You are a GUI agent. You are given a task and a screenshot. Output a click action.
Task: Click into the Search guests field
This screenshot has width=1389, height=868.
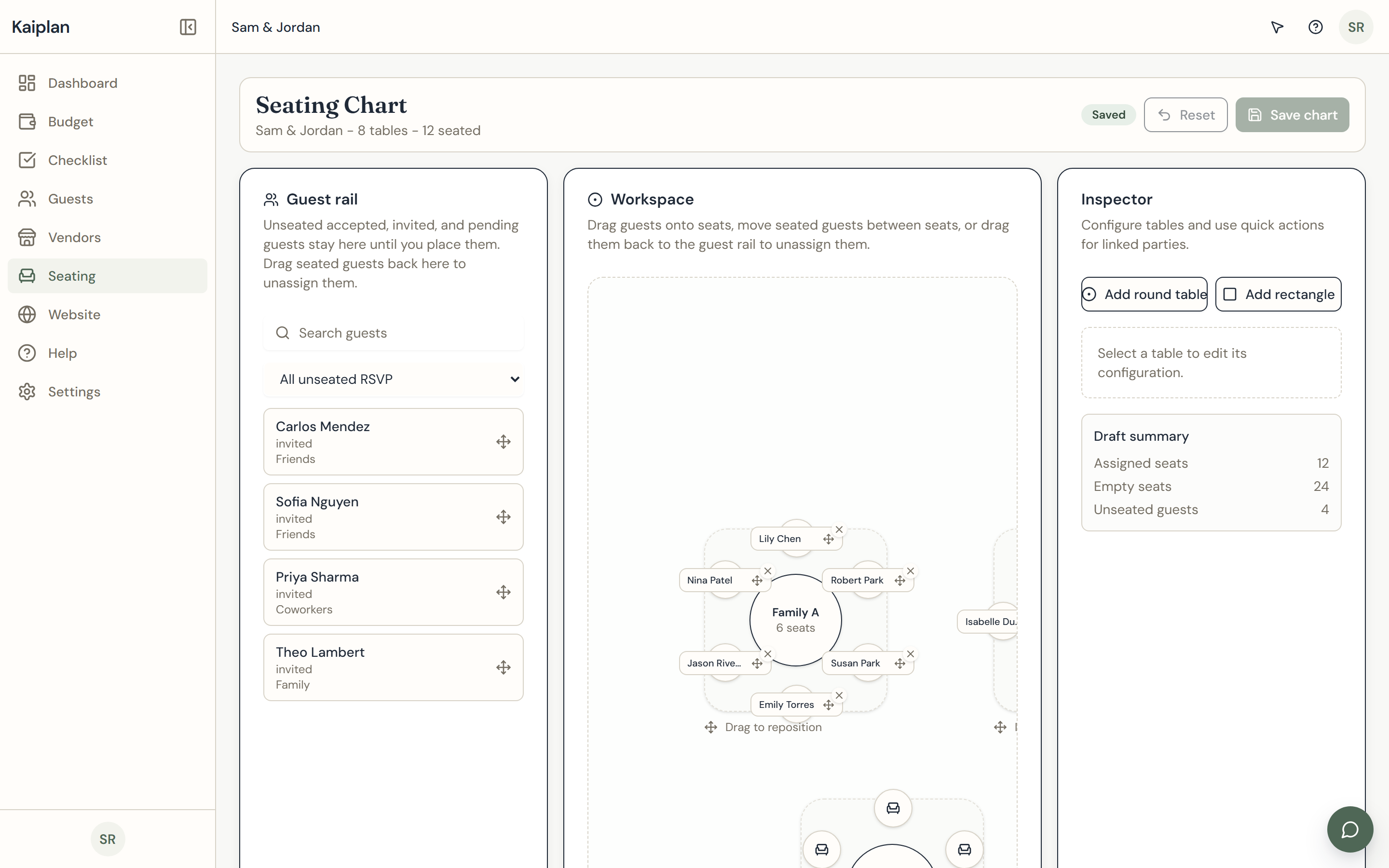pos(393,333)
